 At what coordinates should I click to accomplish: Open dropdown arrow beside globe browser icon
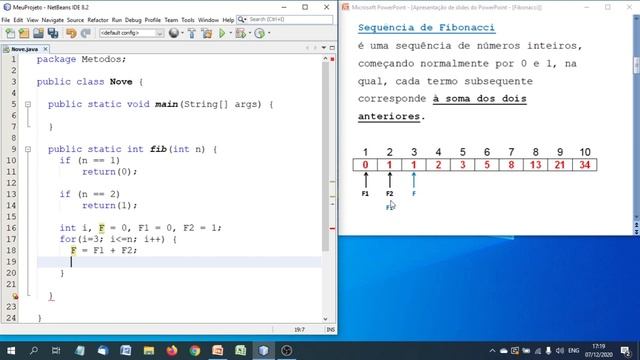182,33
